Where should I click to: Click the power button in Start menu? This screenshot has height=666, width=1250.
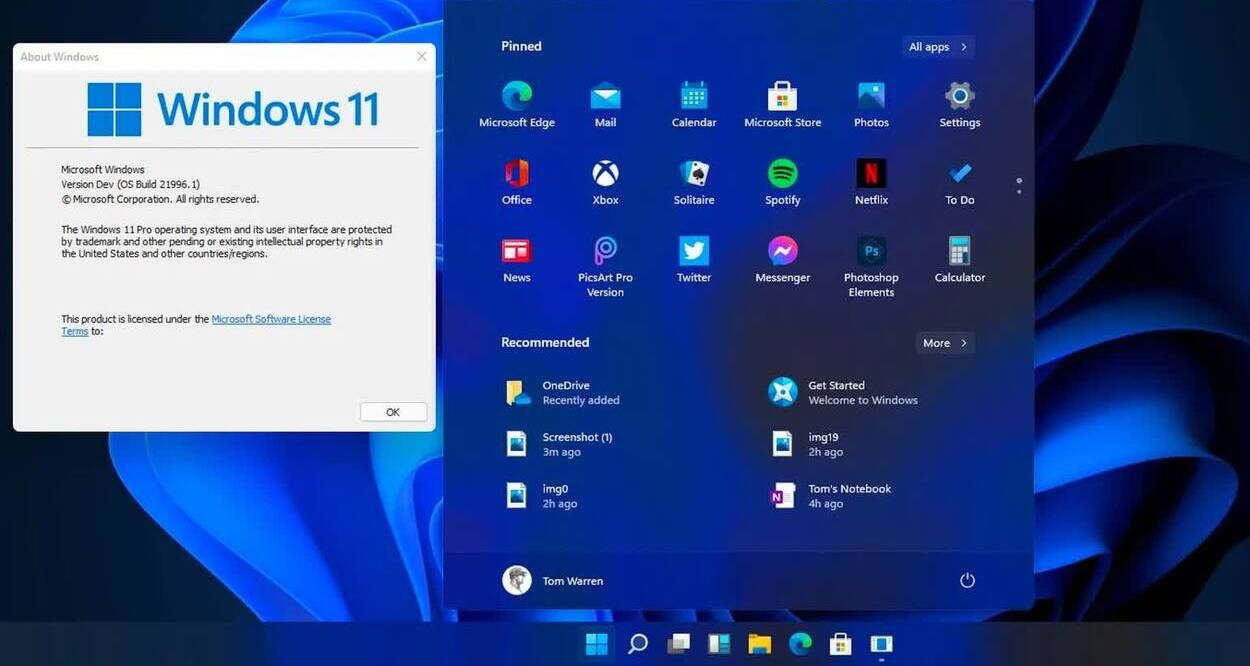tap(967, 580)
